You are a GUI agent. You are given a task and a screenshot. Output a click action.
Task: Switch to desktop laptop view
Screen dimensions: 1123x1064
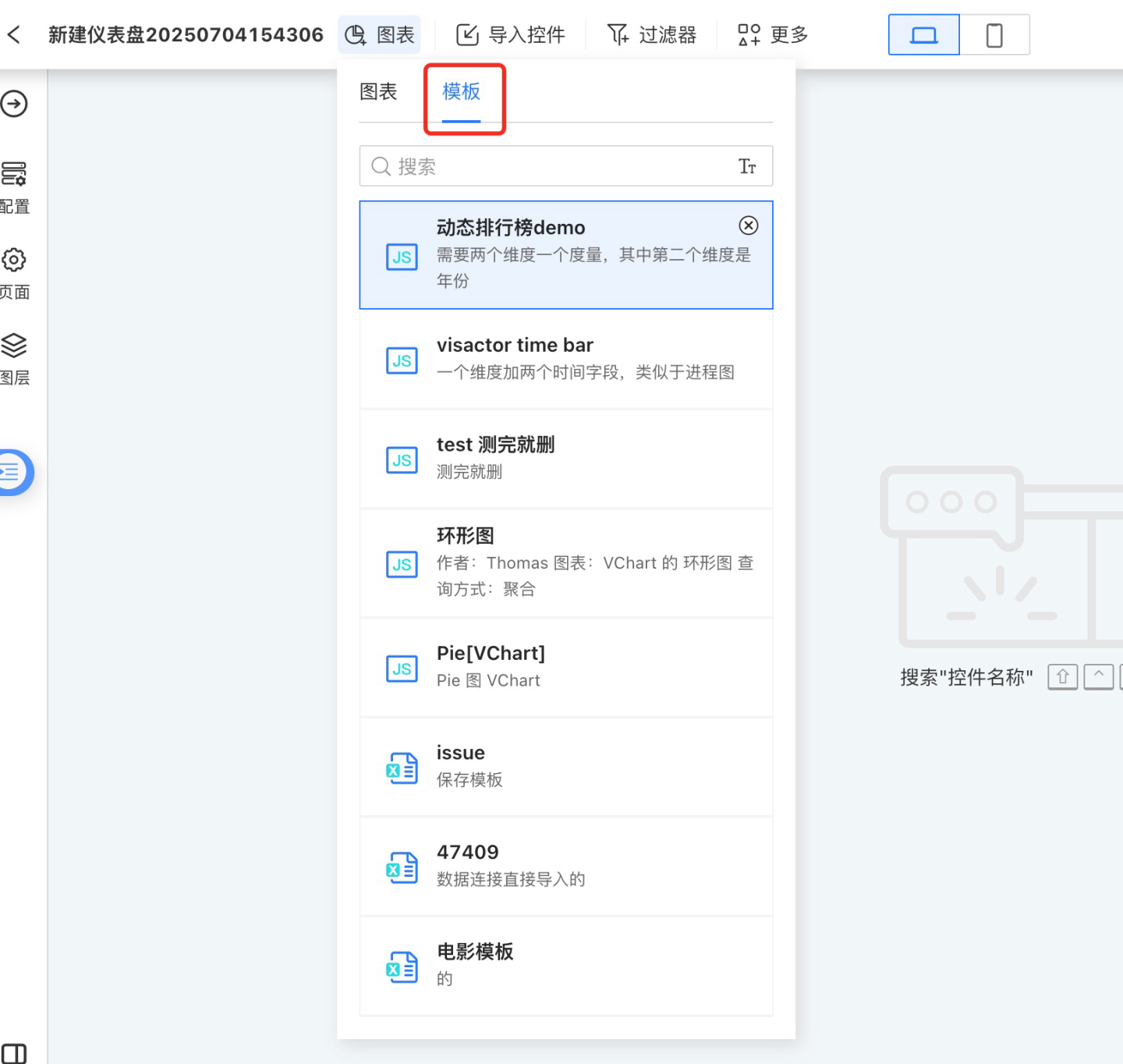pos(923,35)
